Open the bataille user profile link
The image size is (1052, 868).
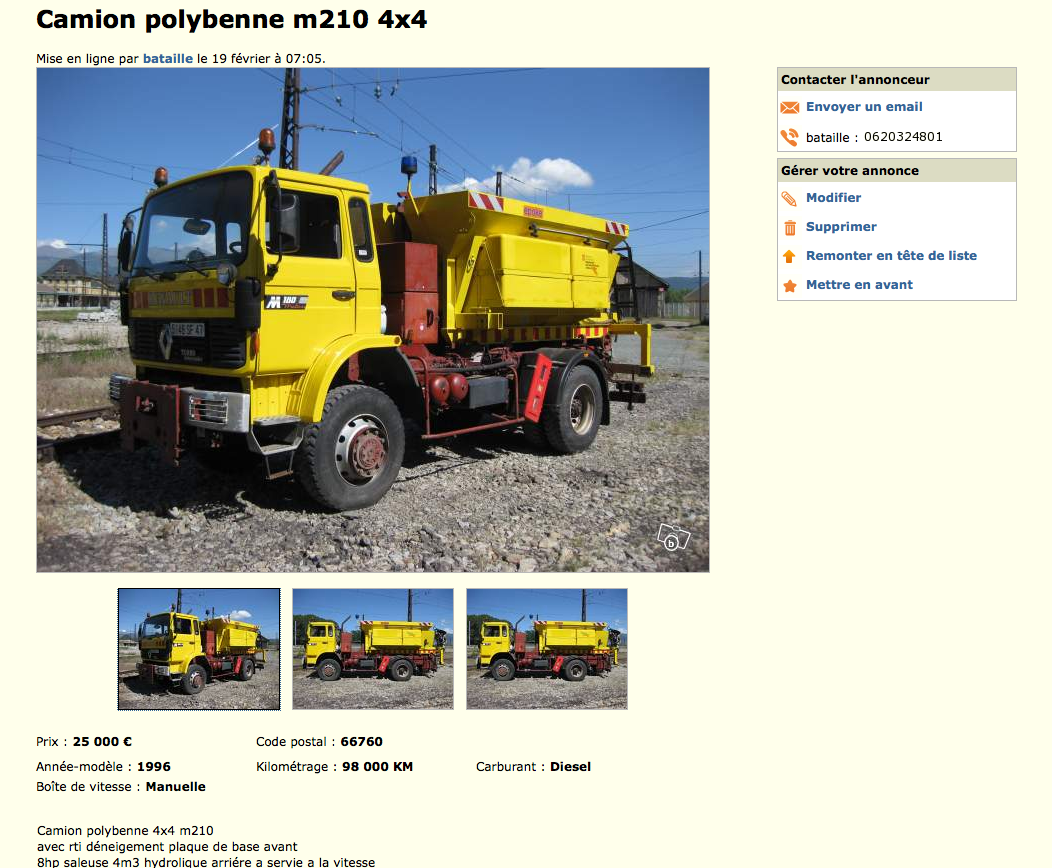(168, 58)
